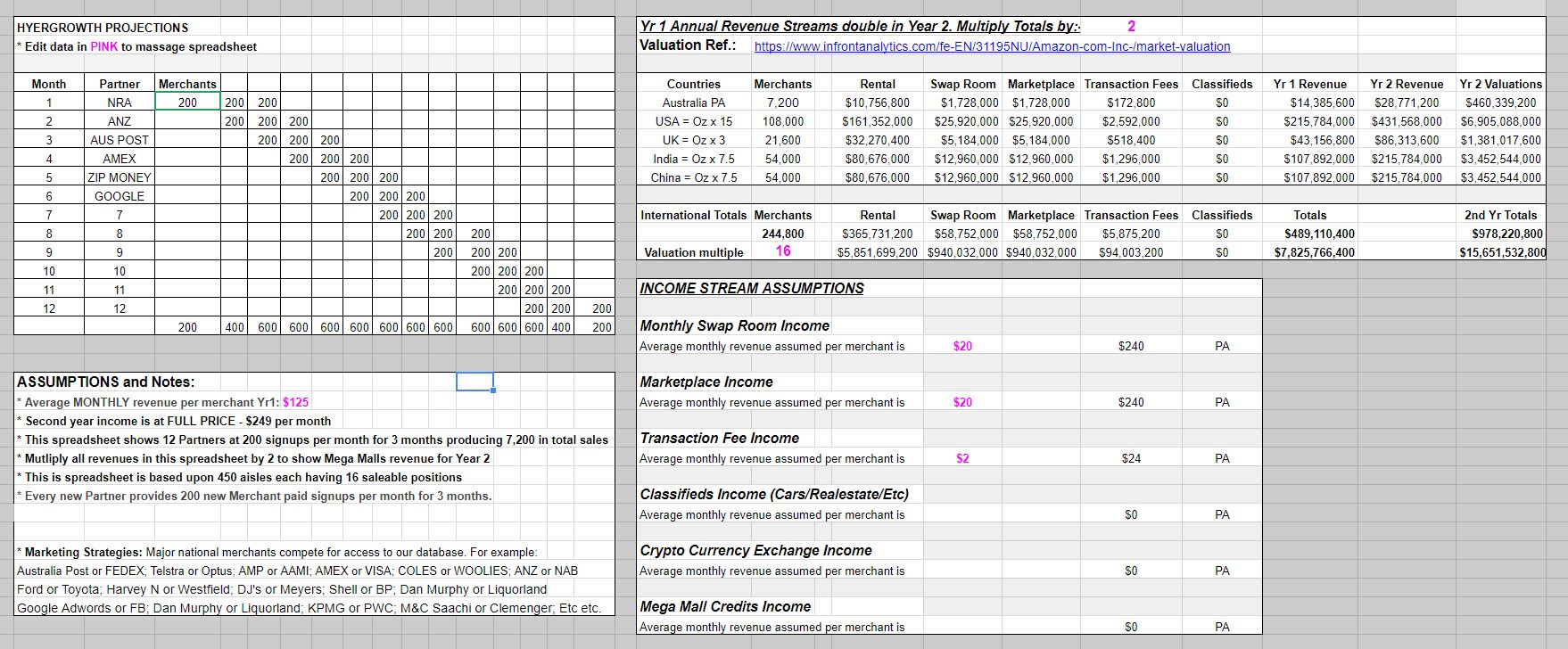Open the infrontanalytics valuation reference link

[x=992, y=46]
